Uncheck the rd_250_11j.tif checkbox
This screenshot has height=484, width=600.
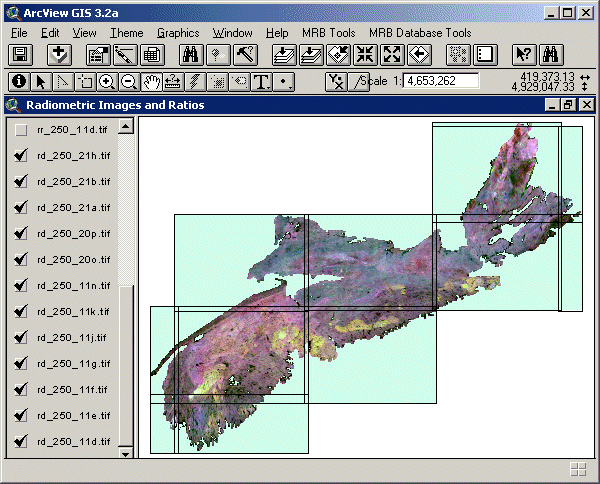click(21, 338)
